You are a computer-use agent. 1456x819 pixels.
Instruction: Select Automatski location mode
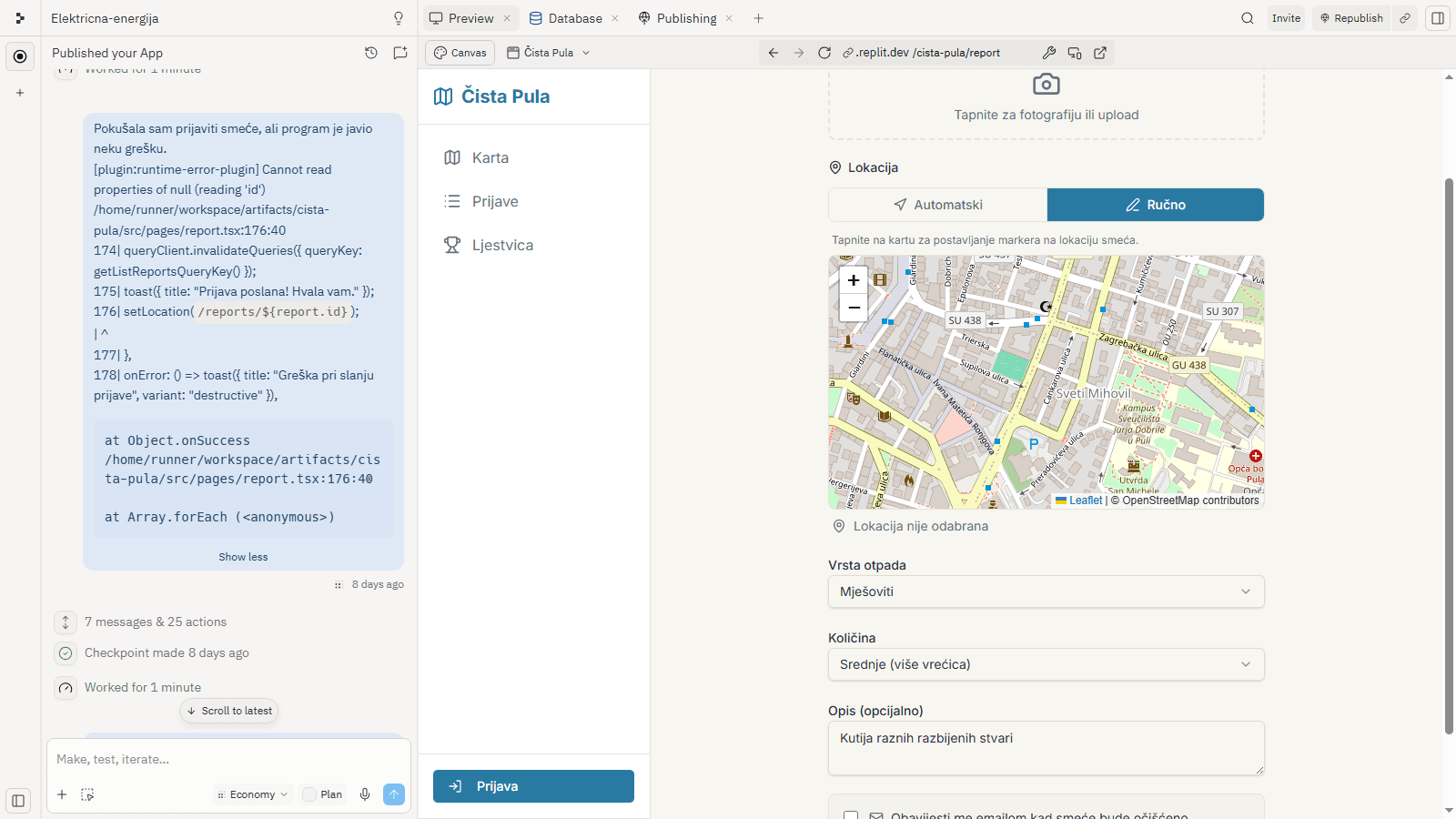[x=938, y=205]
